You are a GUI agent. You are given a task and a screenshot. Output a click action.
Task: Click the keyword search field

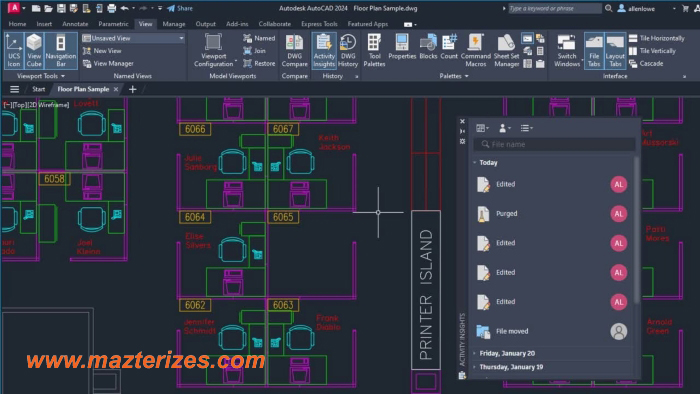555,8
